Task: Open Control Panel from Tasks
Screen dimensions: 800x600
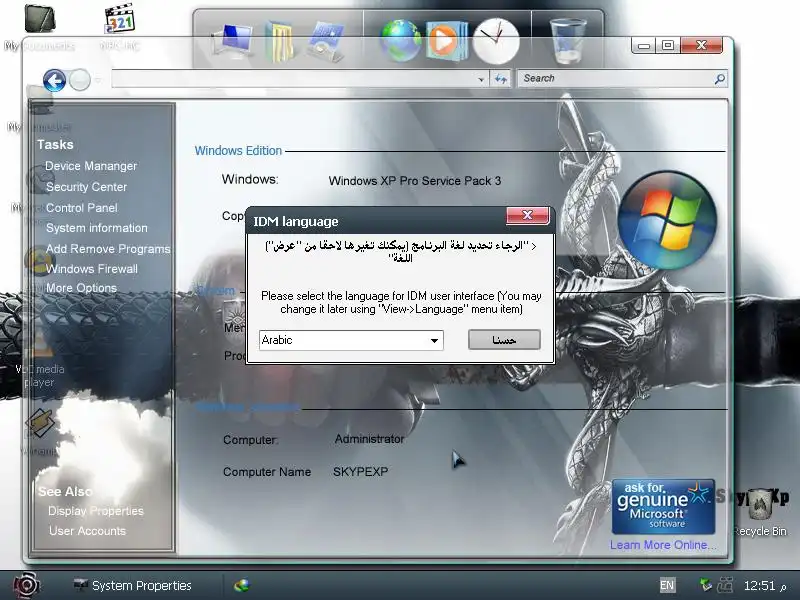Action: 82,208
